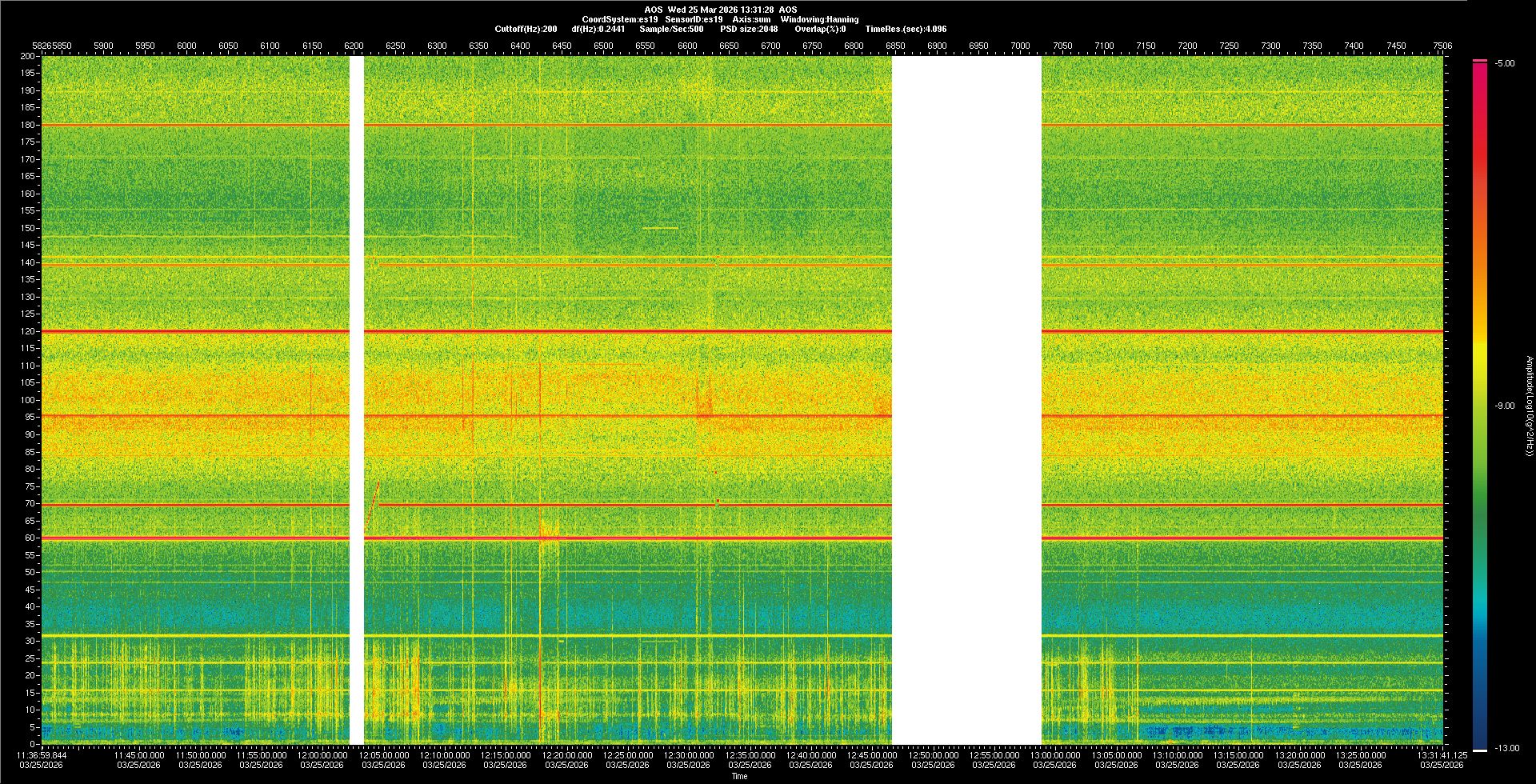Click the 100 Hz frequency axis label

click(28, 400)
